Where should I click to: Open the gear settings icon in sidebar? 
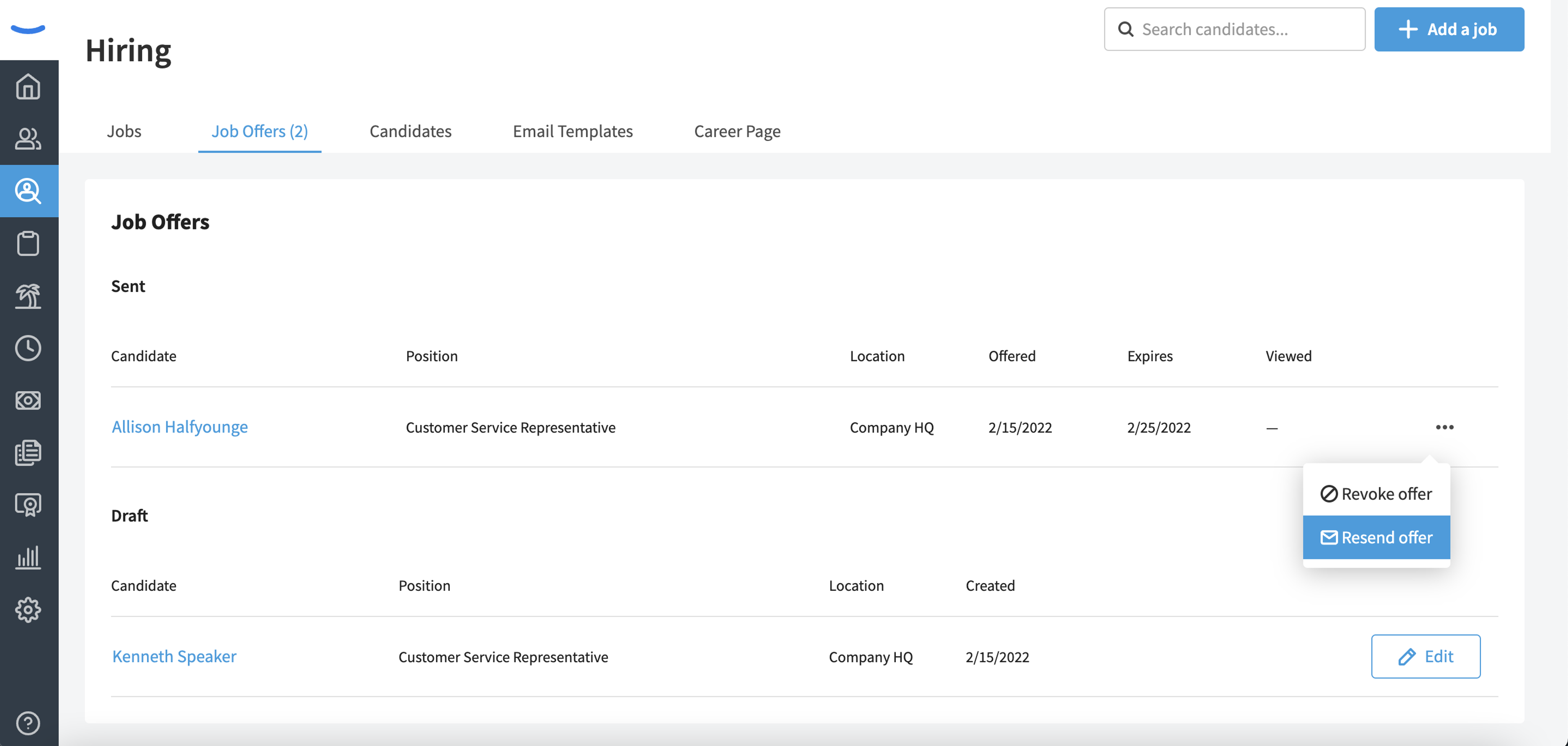pos(28,610)
